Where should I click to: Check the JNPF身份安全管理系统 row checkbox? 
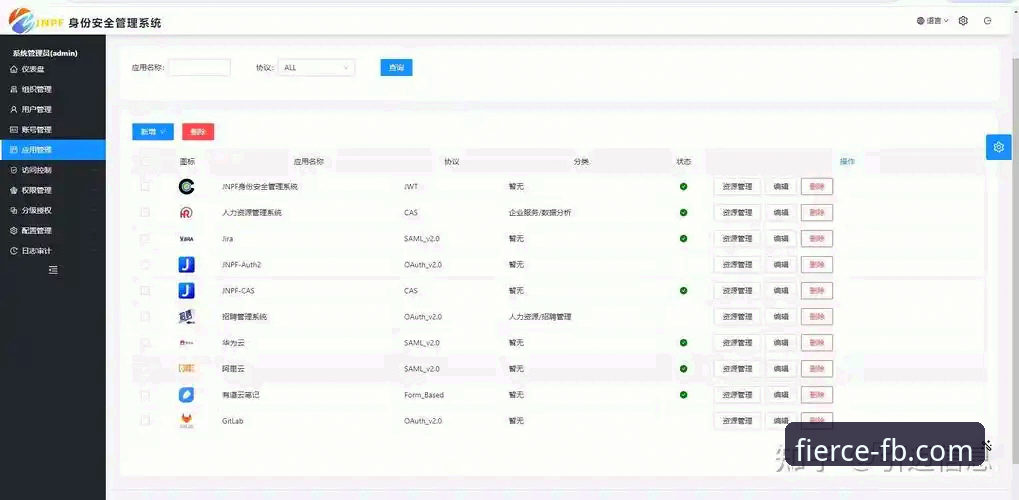(x=145, y=187)
